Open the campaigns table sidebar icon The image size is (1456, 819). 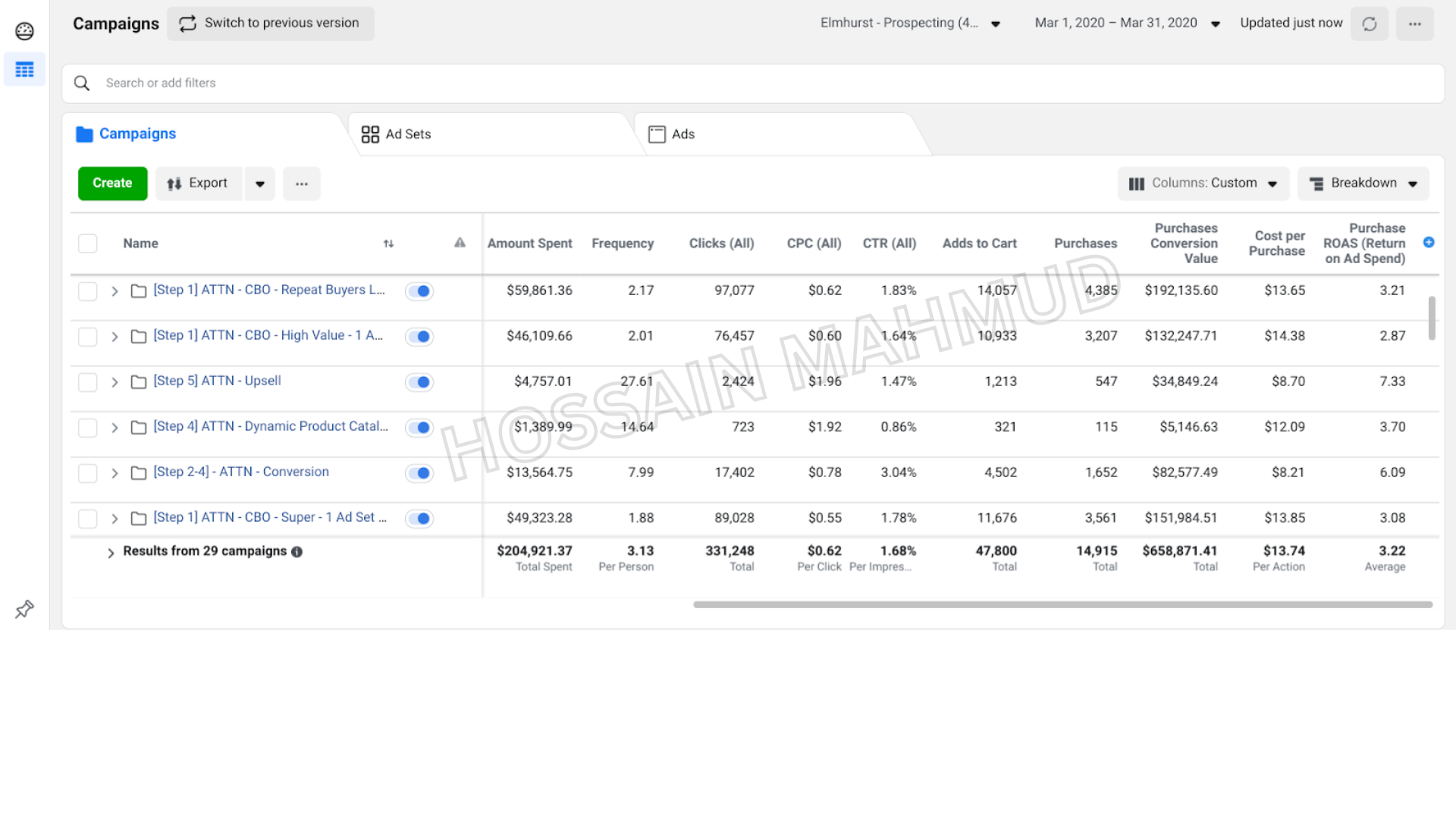pos(24,70)
